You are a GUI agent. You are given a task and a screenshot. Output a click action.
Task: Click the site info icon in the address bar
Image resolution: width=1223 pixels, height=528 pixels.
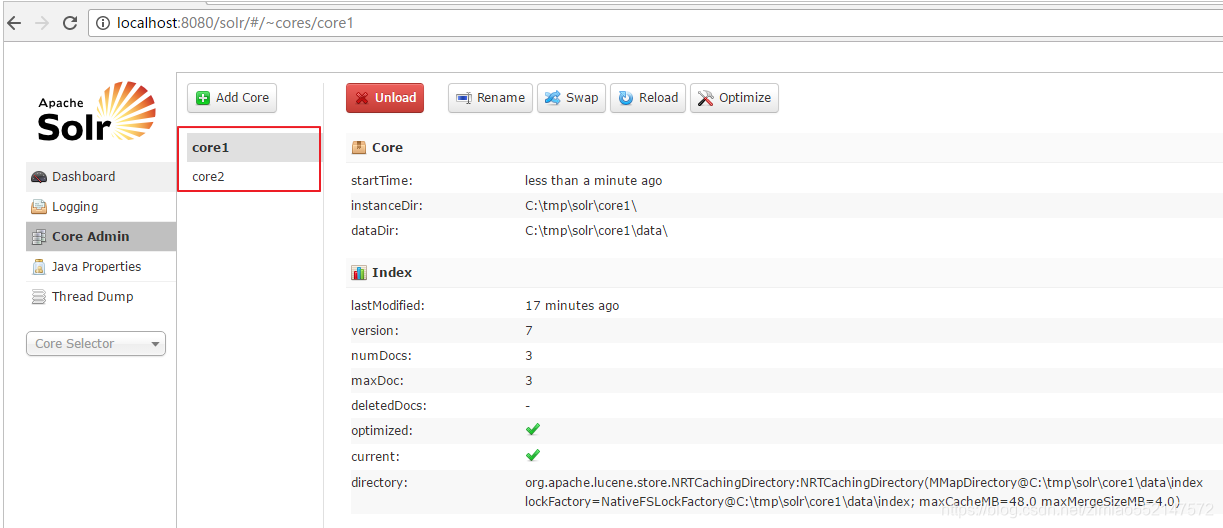103,22
